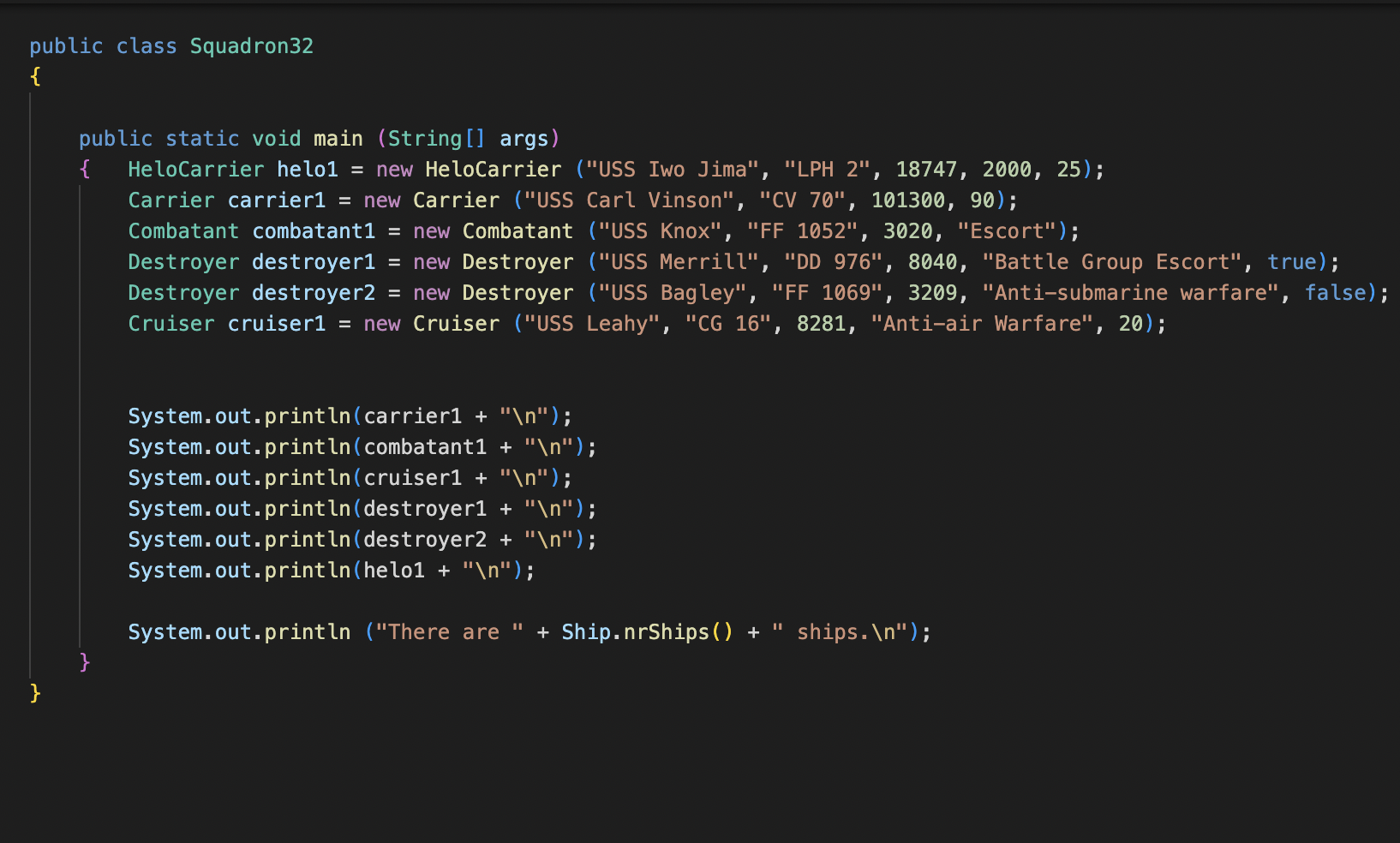
Task: Click variable cruiser1 in its declaration line
Action: pos(277,324)
